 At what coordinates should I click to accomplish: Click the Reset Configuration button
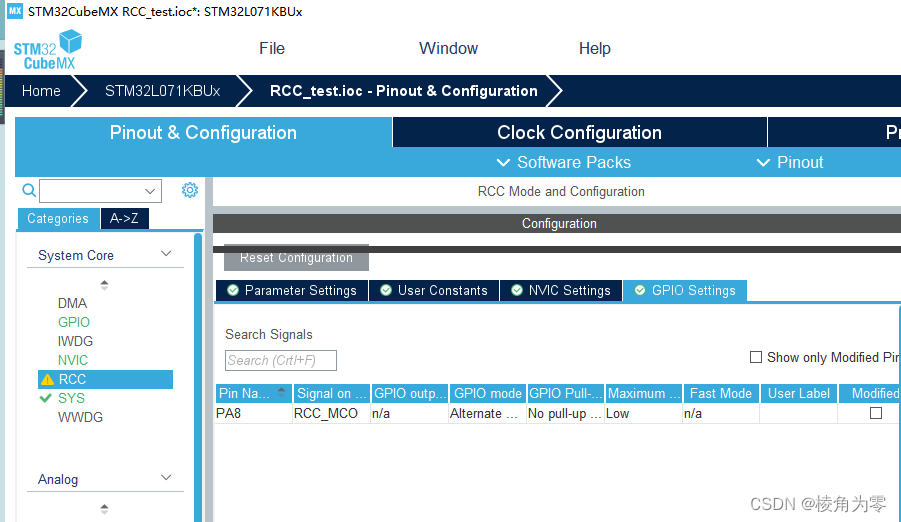(297, 258)
